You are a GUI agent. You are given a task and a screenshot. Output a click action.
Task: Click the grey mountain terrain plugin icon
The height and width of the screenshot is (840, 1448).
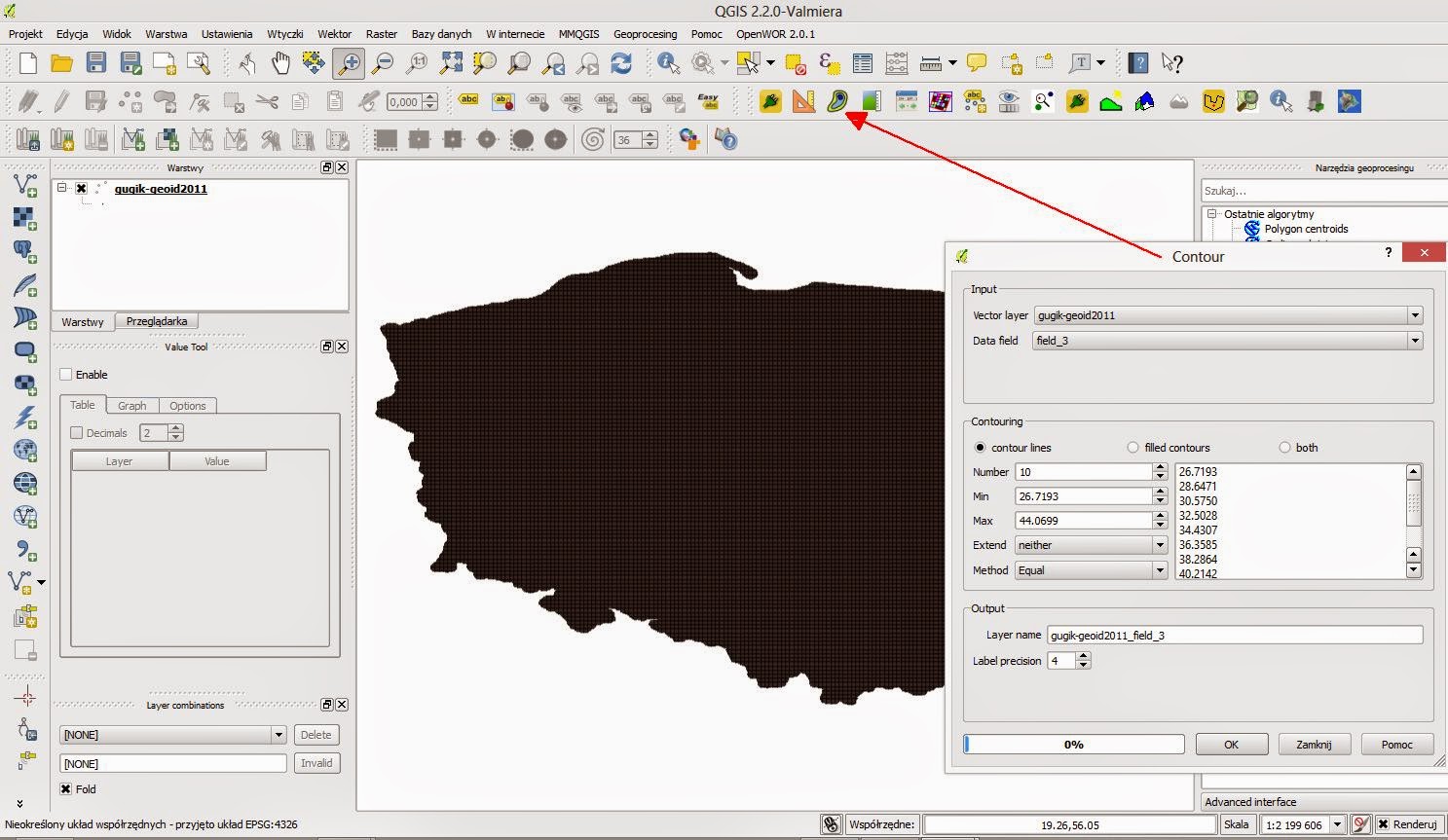1179,101
